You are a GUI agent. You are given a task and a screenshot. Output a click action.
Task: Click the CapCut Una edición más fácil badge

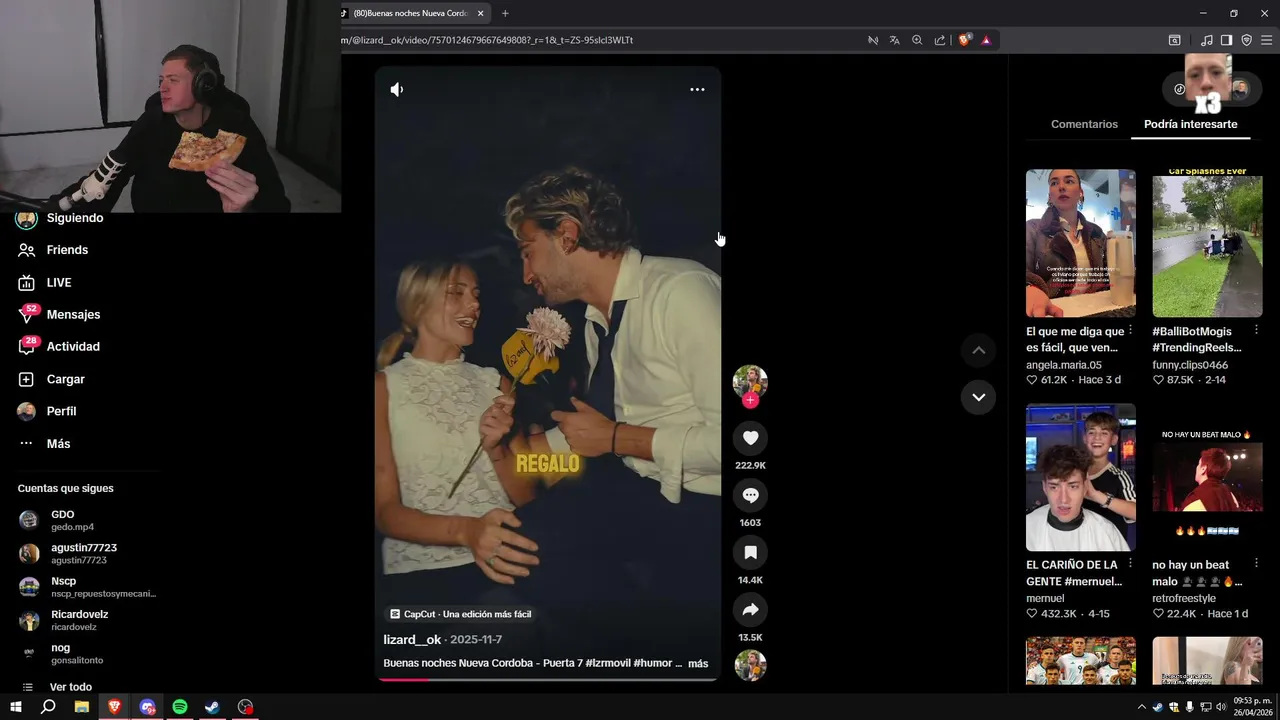[460, 614]
